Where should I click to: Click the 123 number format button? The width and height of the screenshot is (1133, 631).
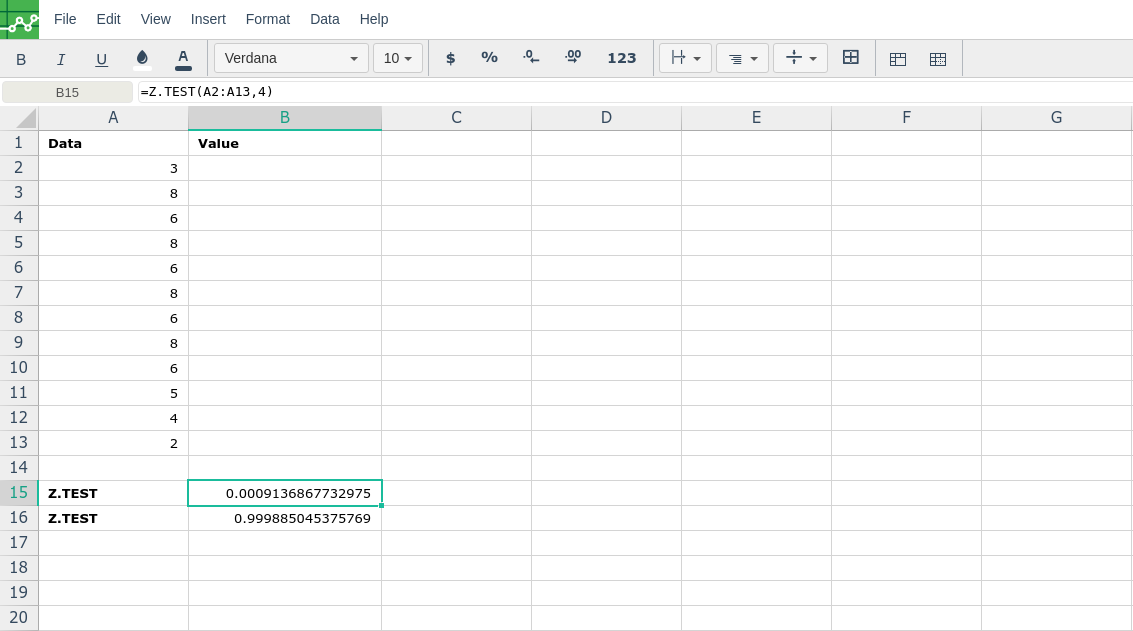coord(622,58)
